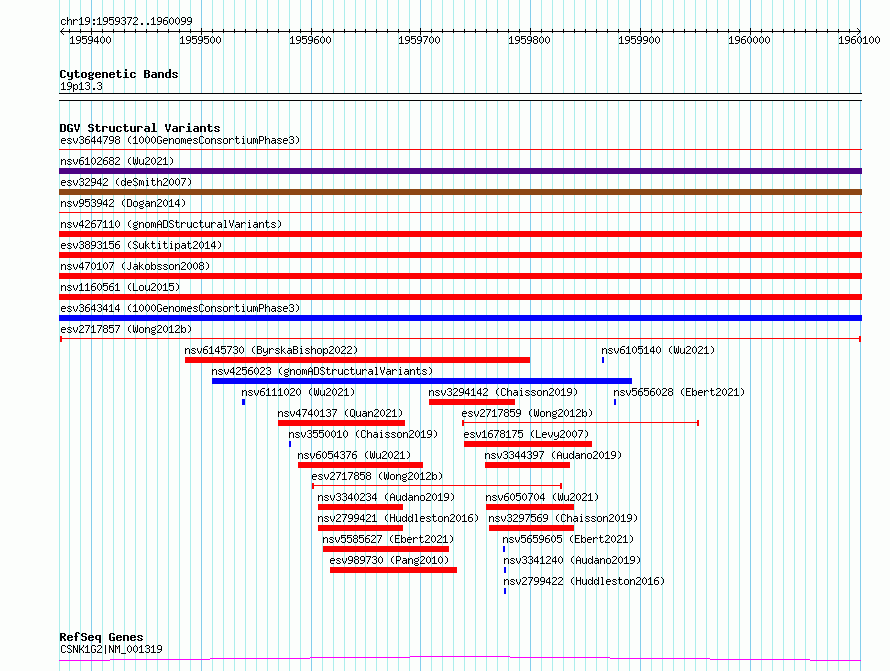The image size is (890, 671).
Task: Click the nsv2799421 (Huddleston2016) label
Action: (x=398, y=518)
